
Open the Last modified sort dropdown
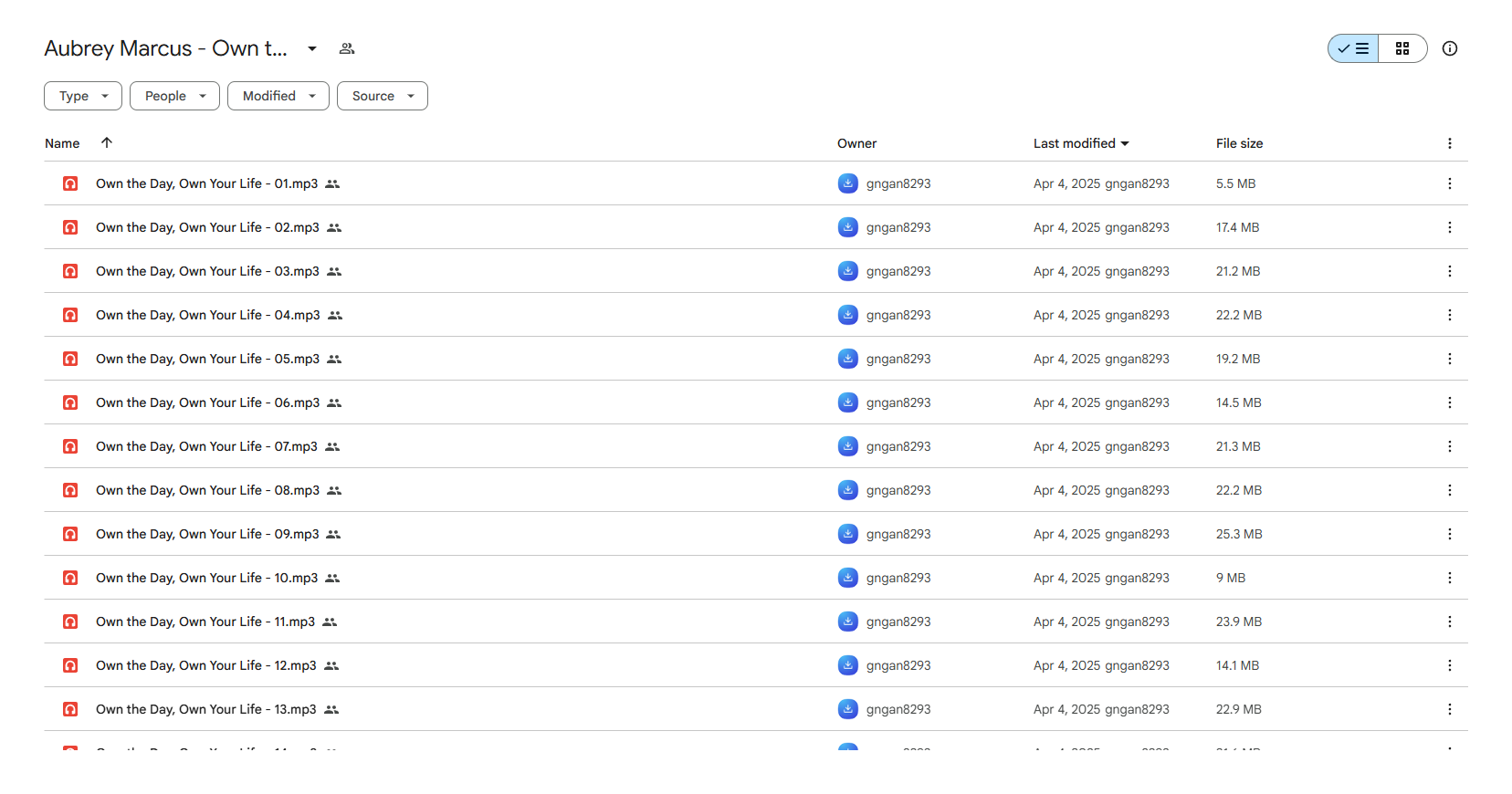click(1081, 143)
